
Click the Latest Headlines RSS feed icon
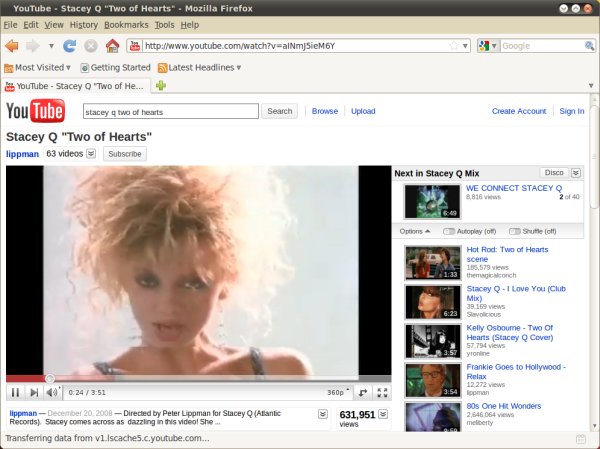click(162, 68)
